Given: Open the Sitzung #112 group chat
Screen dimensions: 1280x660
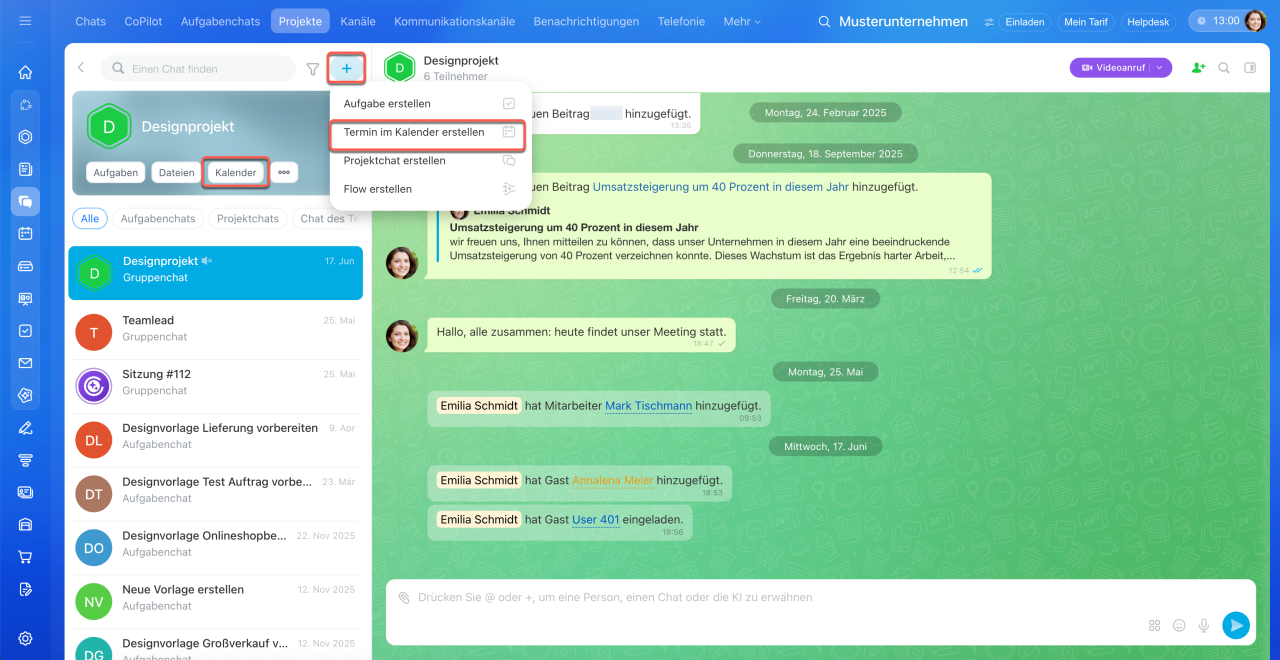Looking at the screenshot, I should (215, 383).
